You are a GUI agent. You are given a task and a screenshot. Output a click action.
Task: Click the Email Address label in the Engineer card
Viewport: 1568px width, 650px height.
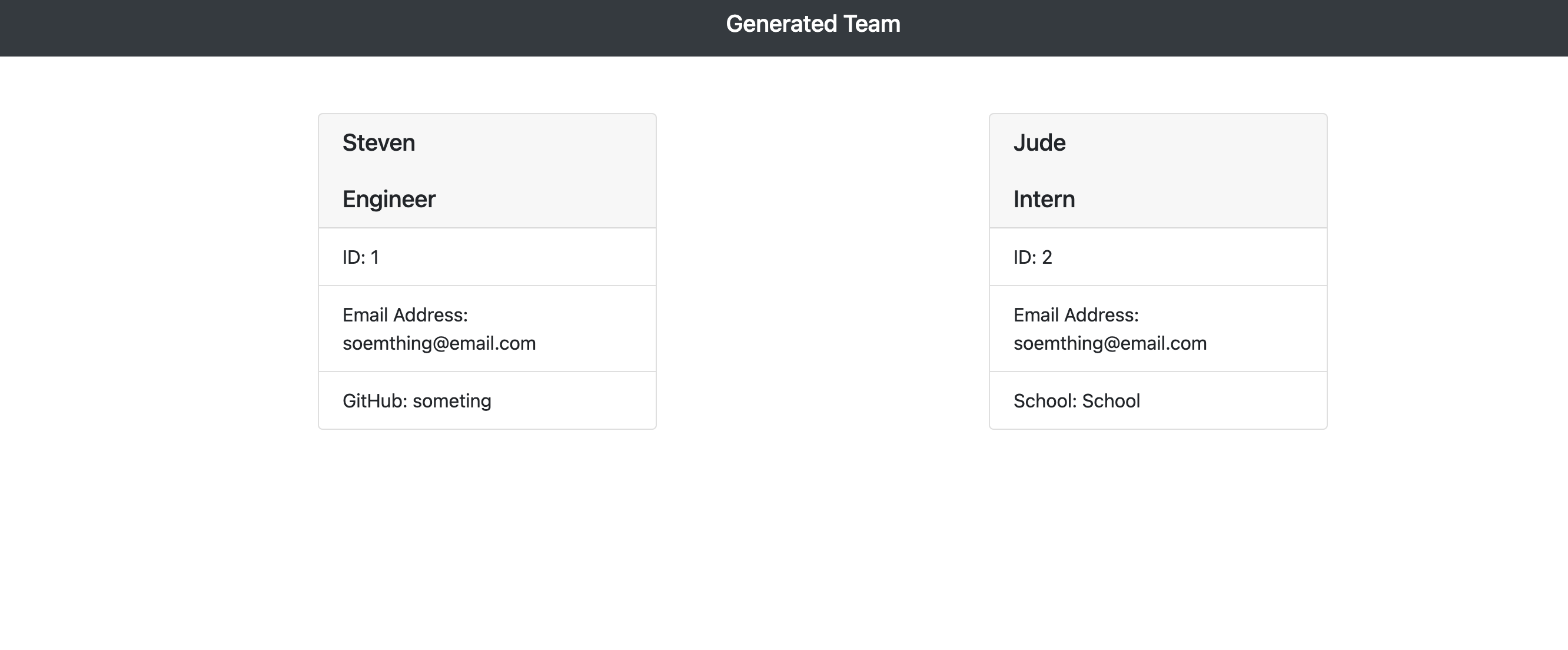(405, 315)
